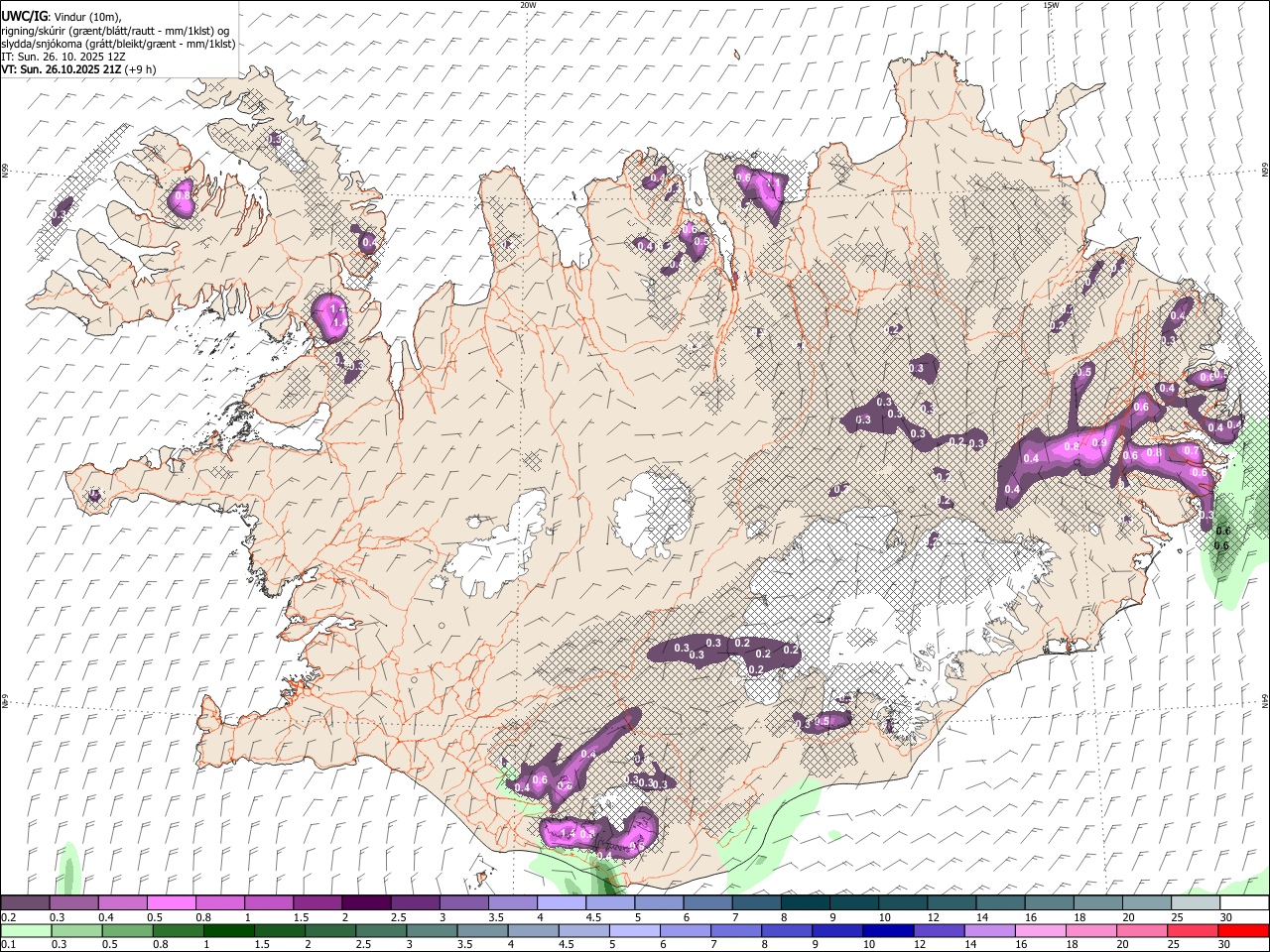
Task: Select upper scale swatch between 6 and 7
Action: coord(707,903)
